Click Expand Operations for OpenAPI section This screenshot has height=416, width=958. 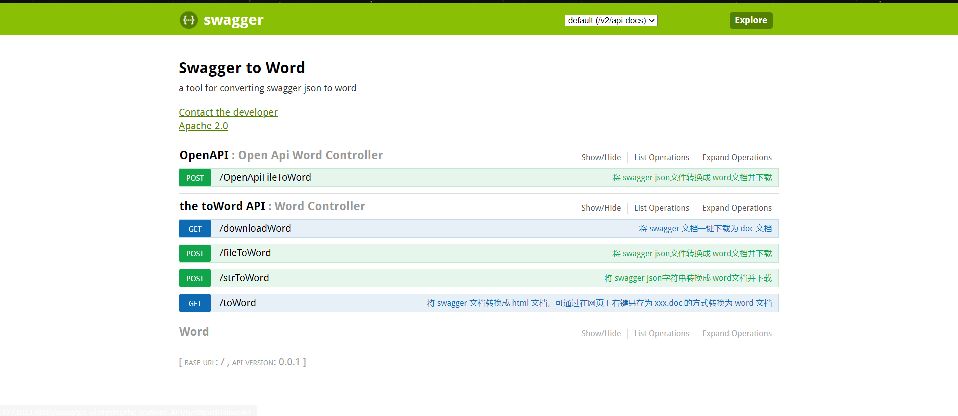tap(737, 158)
